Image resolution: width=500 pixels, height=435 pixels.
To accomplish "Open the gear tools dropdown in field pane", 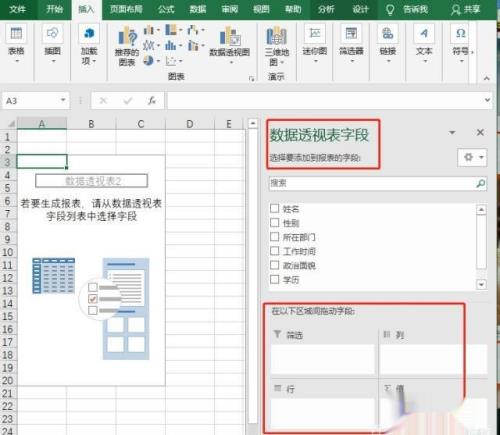I will tap(473, 157).
